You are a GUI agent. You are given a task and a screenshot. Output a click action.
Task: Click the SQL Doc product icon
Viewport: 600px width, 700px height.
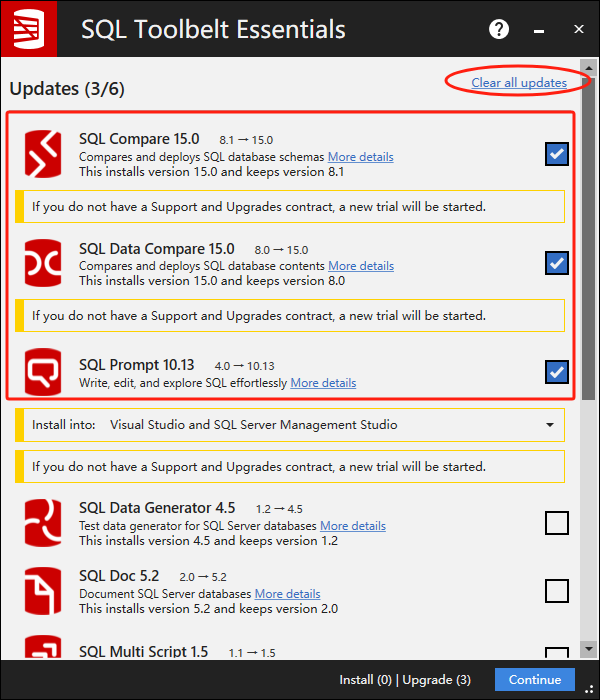point(43,591)
